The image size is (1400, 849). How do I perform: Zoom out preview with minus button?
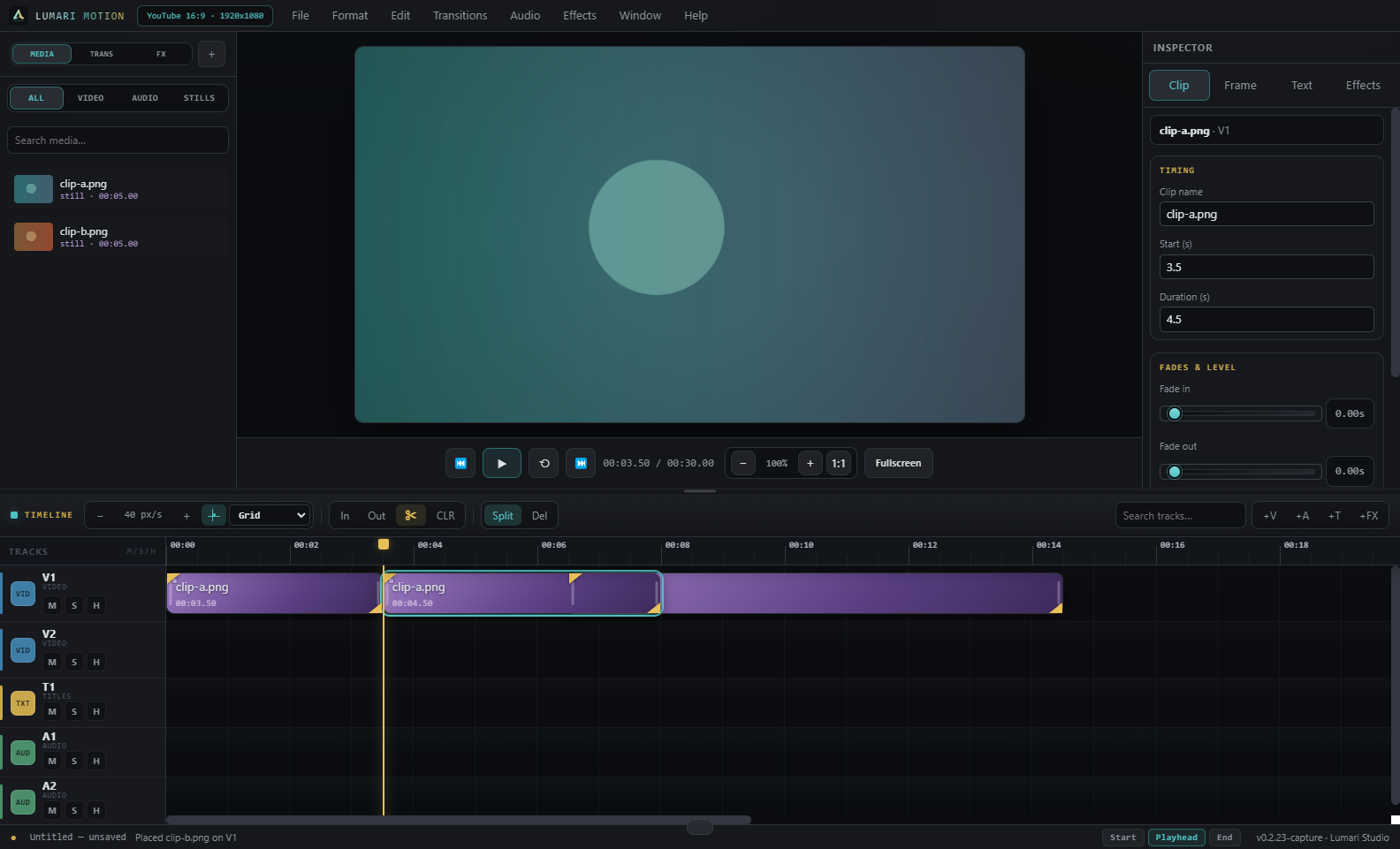coord(743,463)
